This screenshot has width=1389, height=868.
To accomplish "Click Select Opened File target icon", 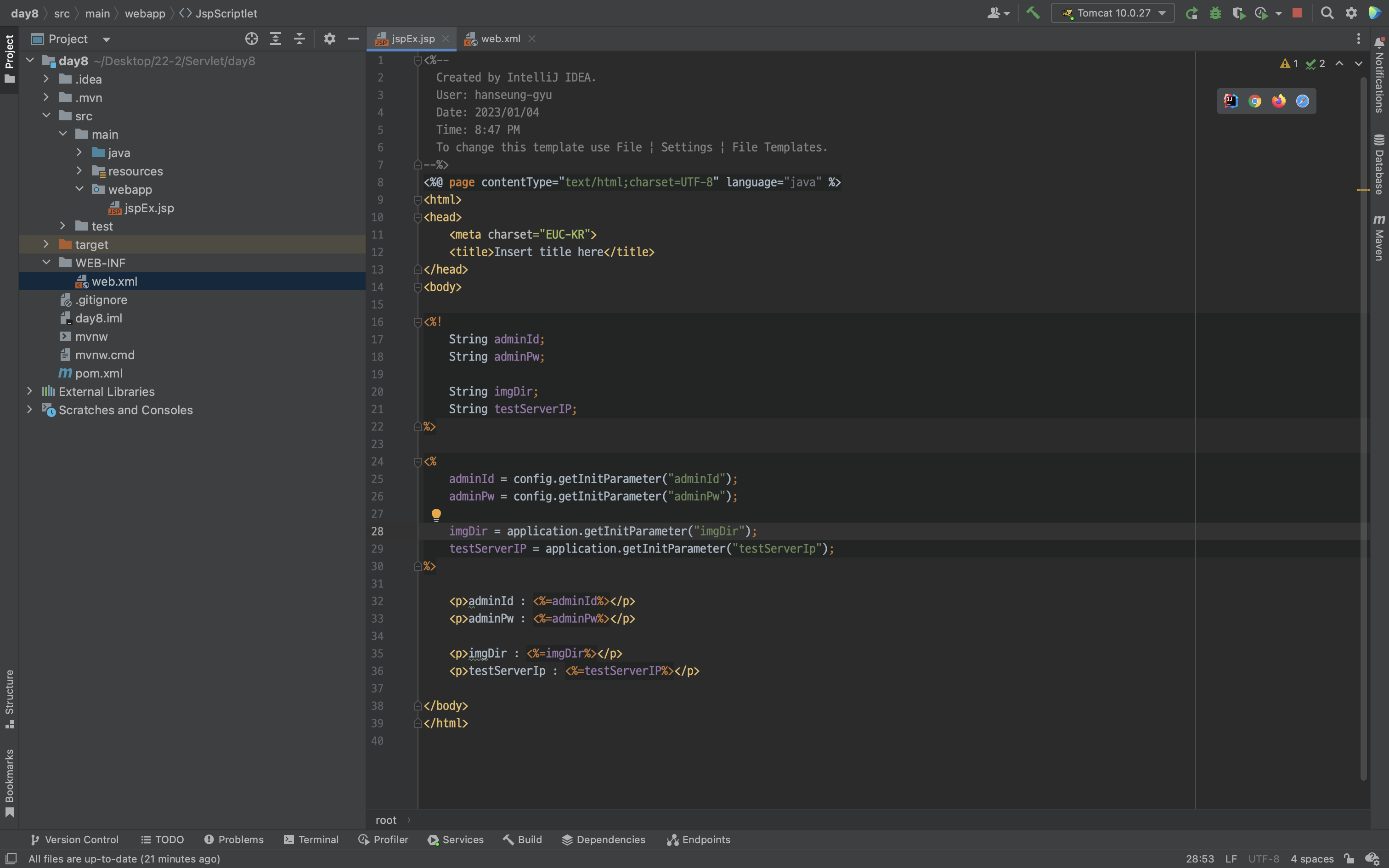I will (251, 39).
